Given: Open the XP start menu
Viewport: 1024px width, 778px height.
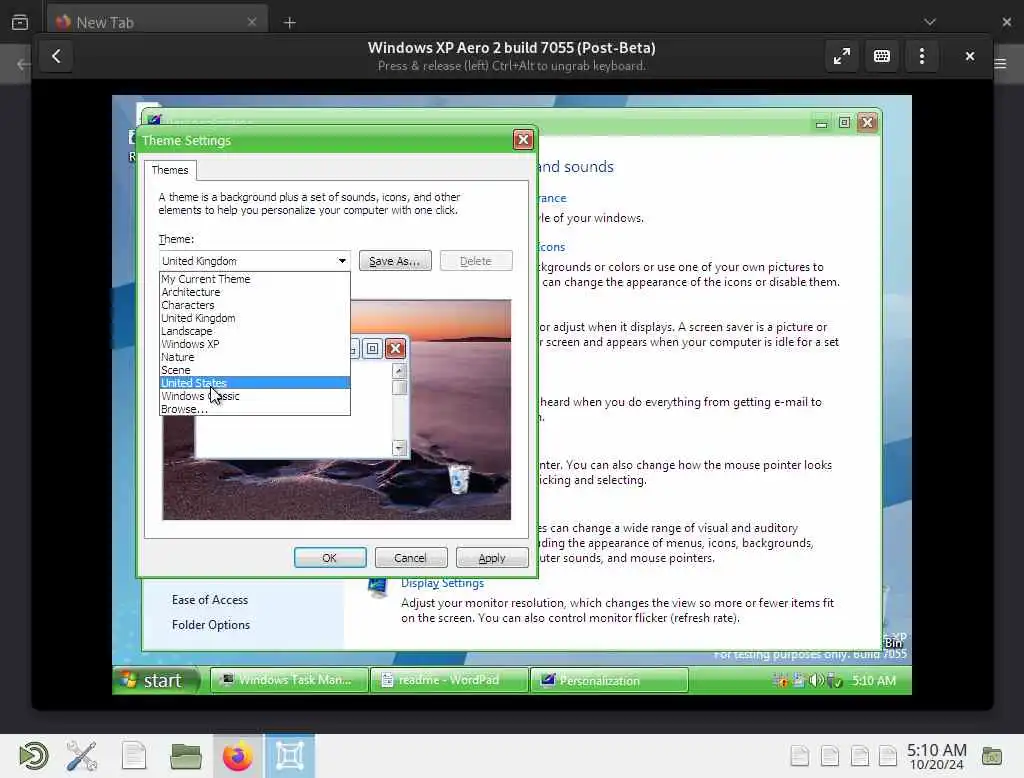Looking at the screenshot, I should (x=157, y=681).
